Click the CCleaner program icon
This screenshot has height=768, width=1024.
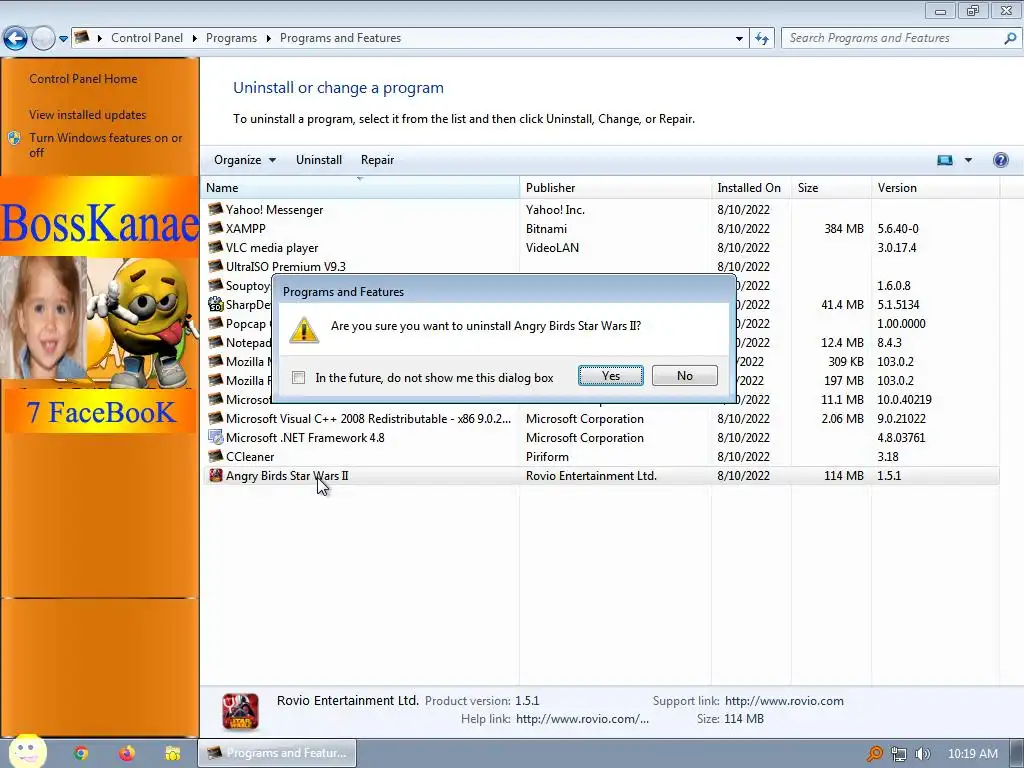point(215,456)
